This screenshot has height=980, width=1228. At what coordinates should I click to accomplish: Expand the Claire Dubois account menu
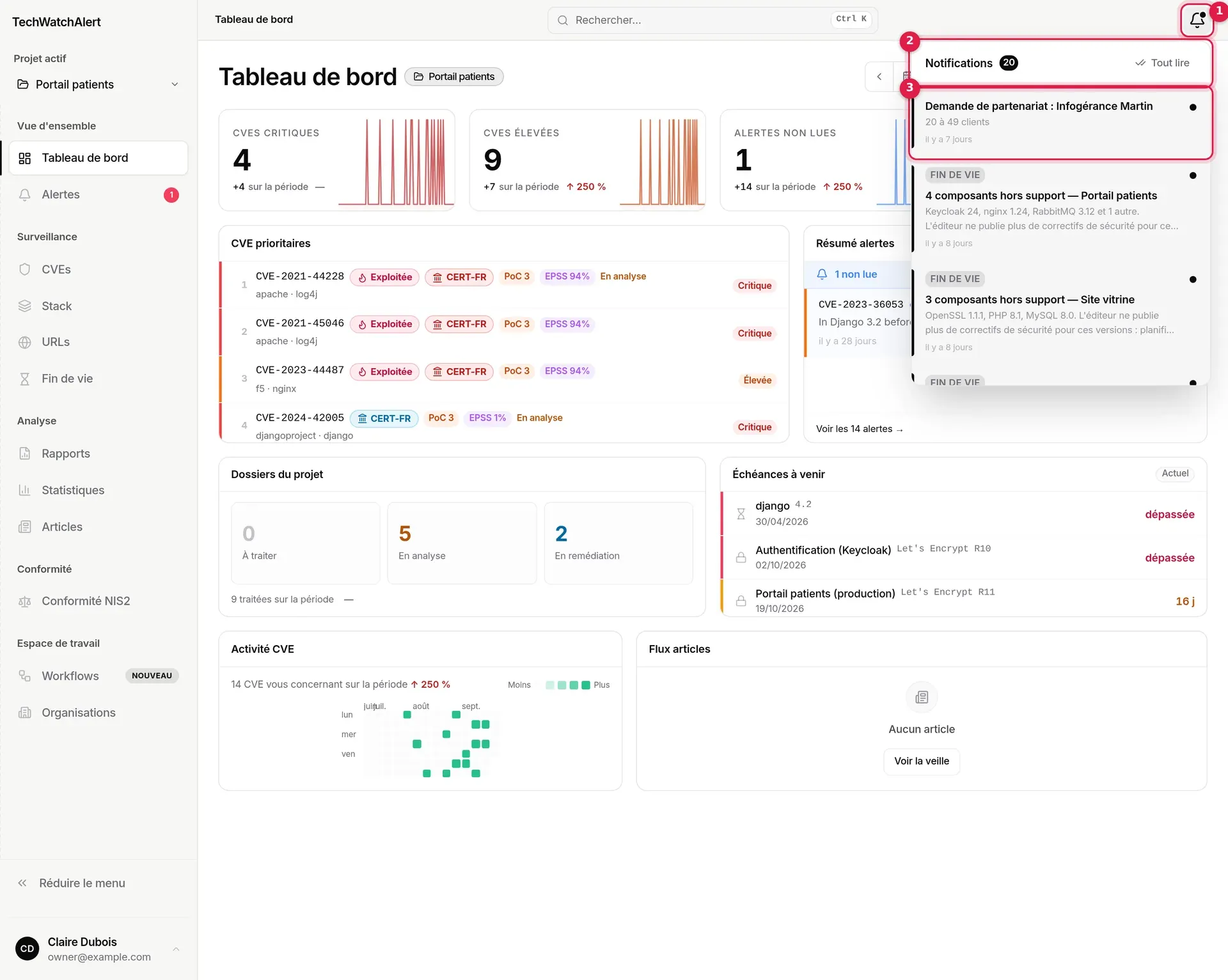coord(97,949)
